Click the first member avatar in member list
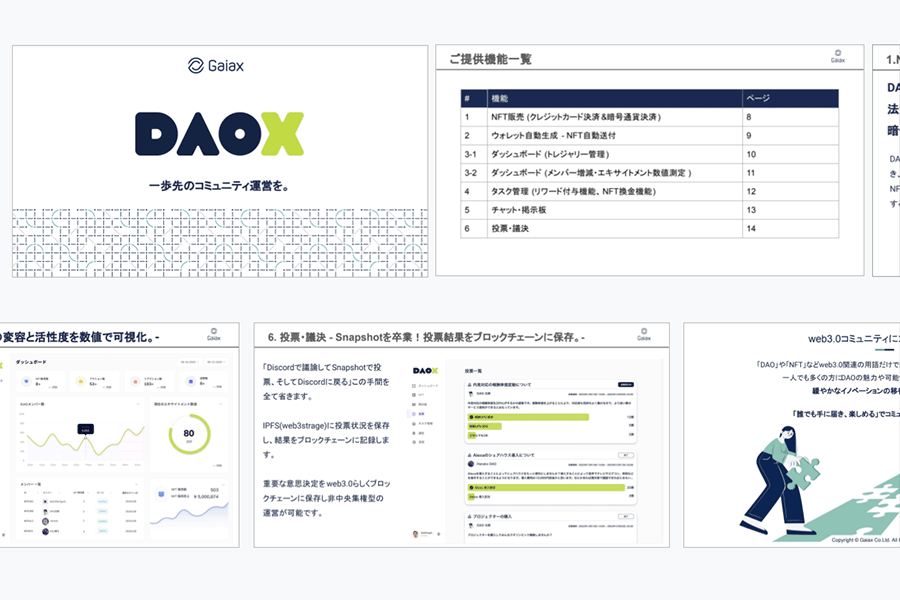Viewport: 900px width, 600px height. [45, 501]
